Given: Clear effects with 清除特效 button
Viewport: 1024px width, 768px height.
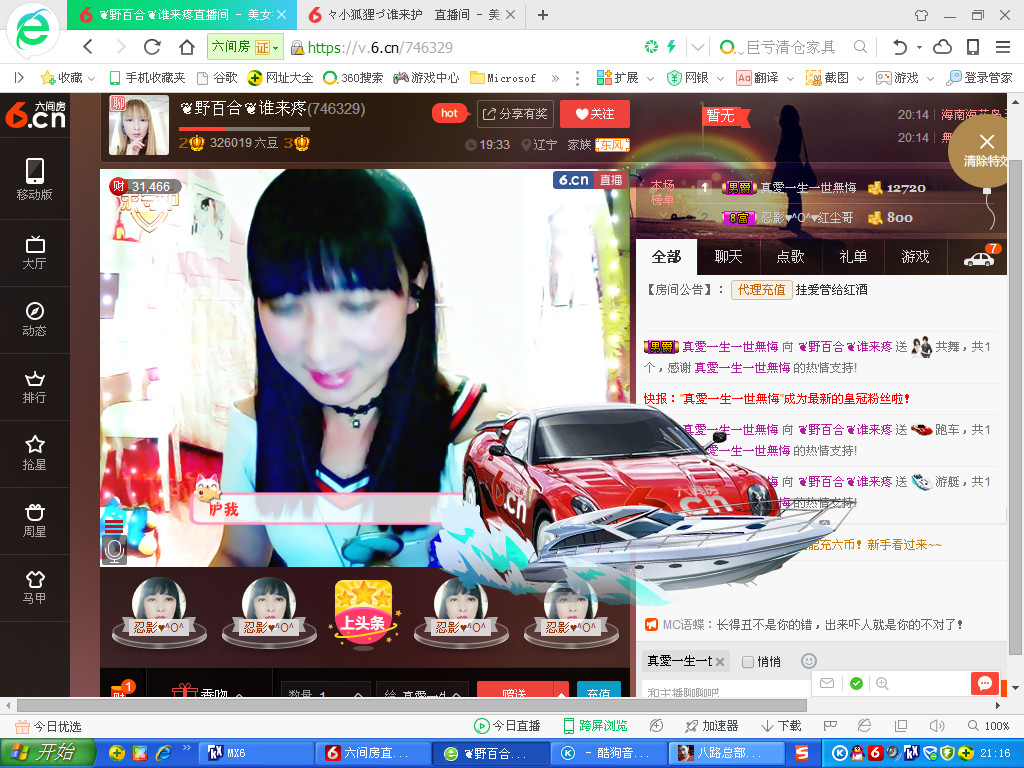Looking at the screenshot, I should click(x=985, y=151).
